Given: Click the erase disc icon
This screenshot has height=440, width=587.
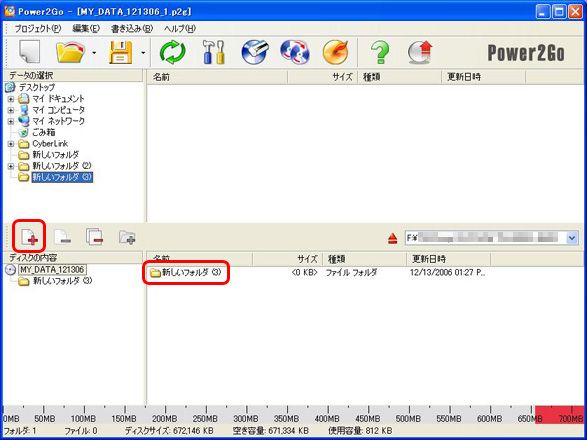Looking at the screenshot, I should [255, 52].
